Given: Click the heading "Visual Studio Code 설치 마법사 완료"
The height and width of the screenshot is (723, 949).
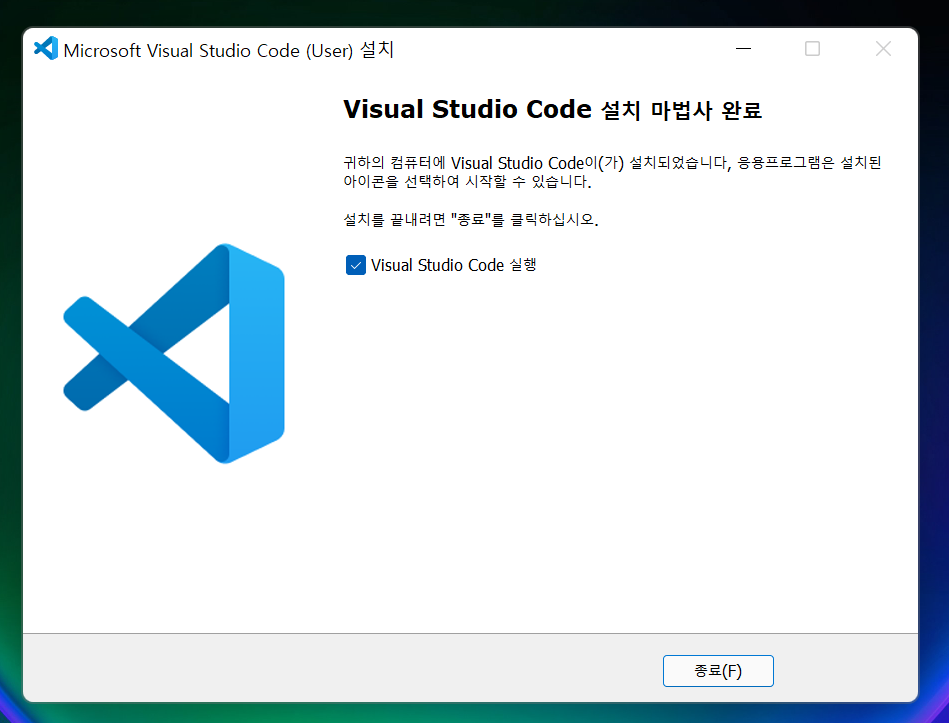Looking at the screenshot, I should 552,110.
